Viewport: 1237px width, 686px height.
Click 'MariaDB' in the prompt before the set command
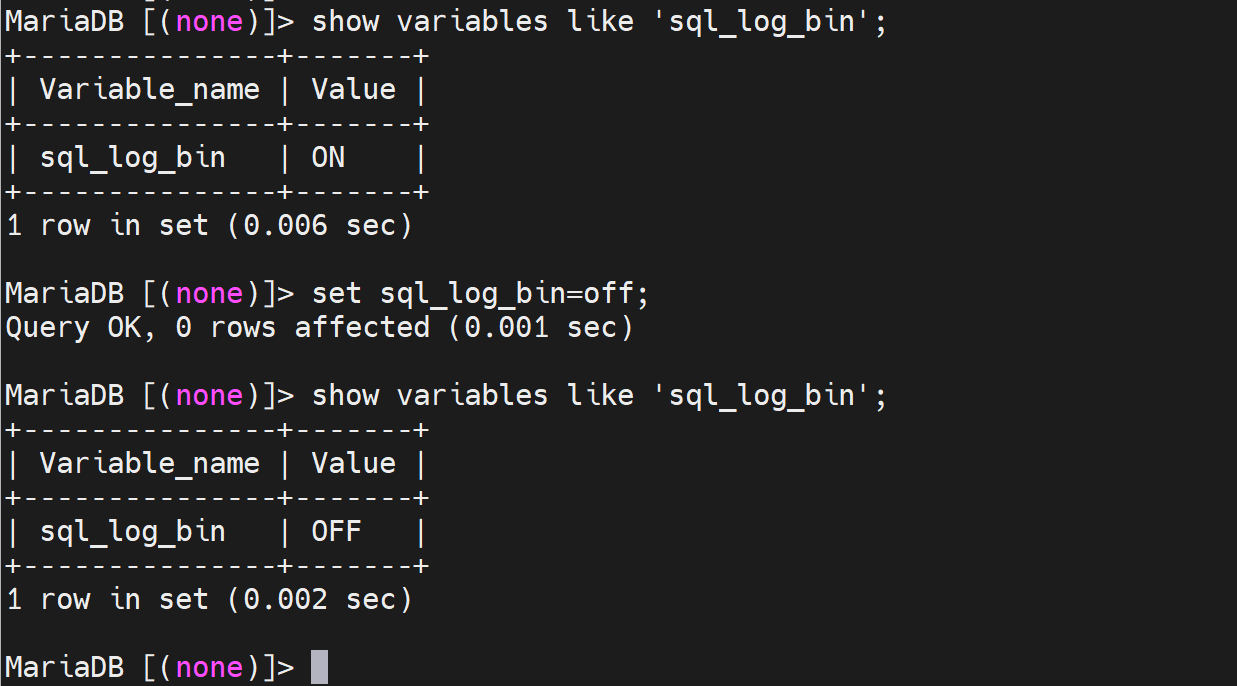pos(64,294)
